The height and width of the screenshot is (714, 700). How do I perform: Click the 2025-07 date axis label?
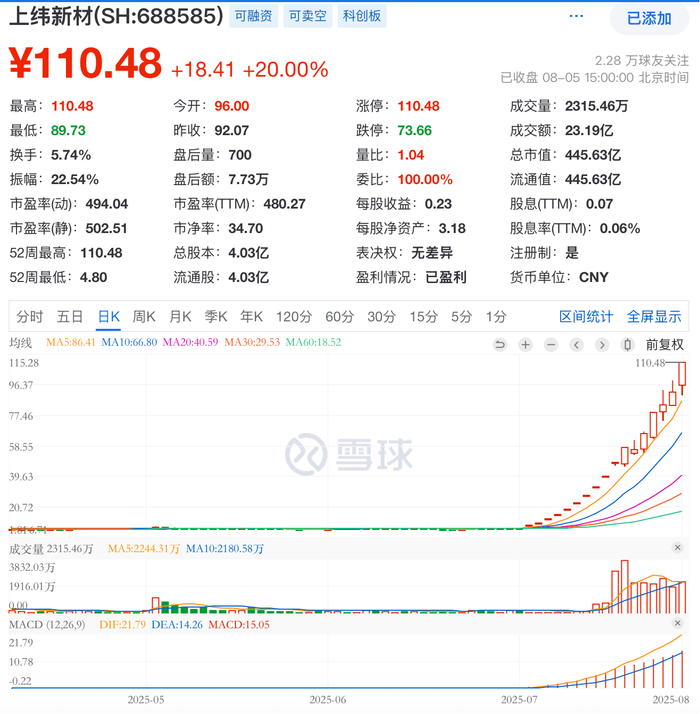[519, 700]
